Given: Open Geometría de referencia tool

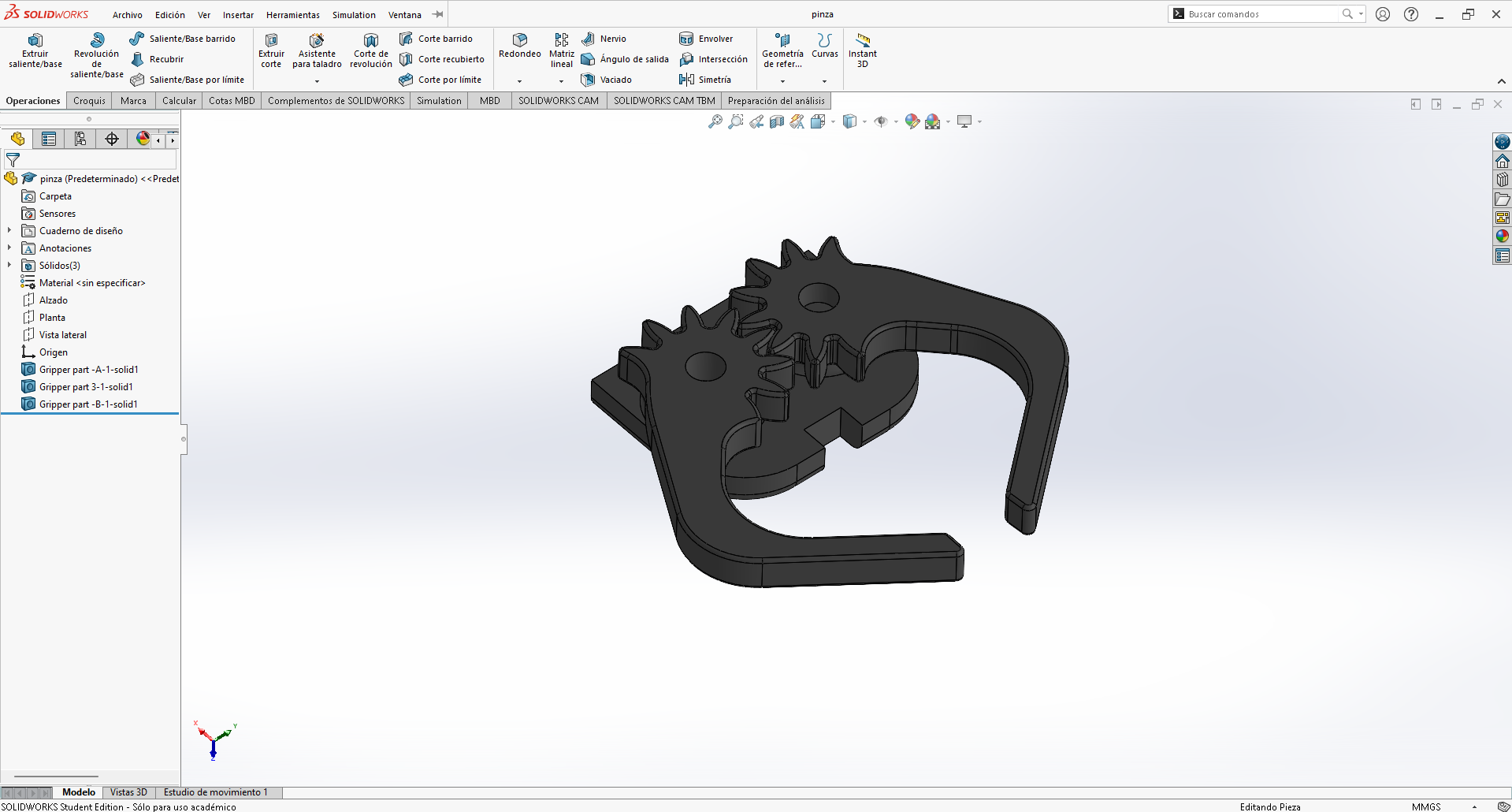Looking at the screenshot, I should pos(782,50).
